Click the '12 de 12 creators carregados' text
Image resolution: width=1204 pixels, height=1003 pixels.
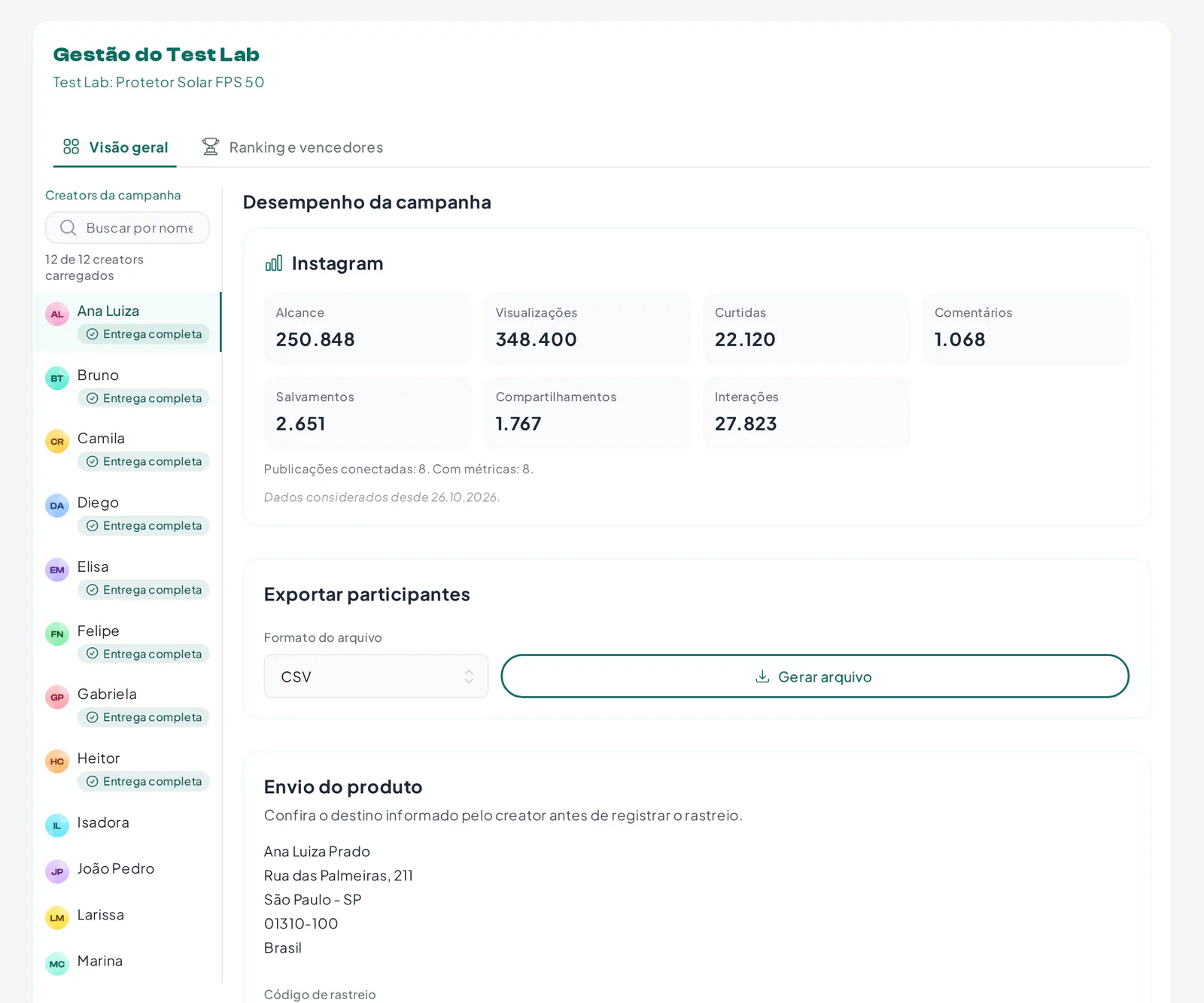click(94, 267)
